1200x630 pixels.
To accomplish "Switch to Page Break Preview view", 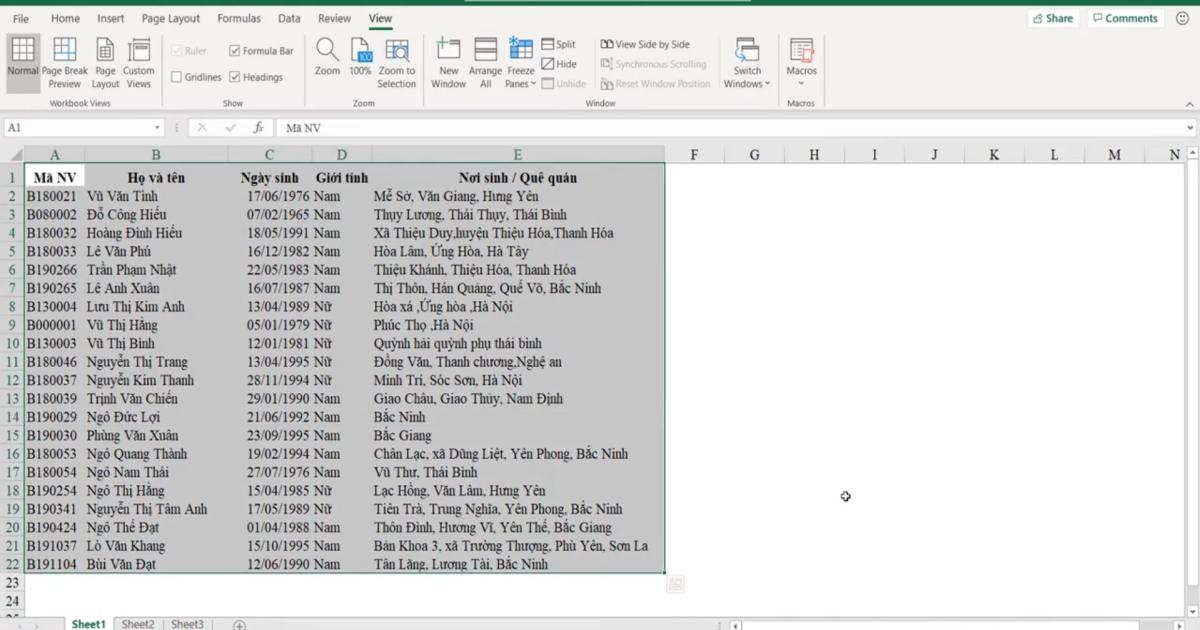I will (x=64, y=60).
